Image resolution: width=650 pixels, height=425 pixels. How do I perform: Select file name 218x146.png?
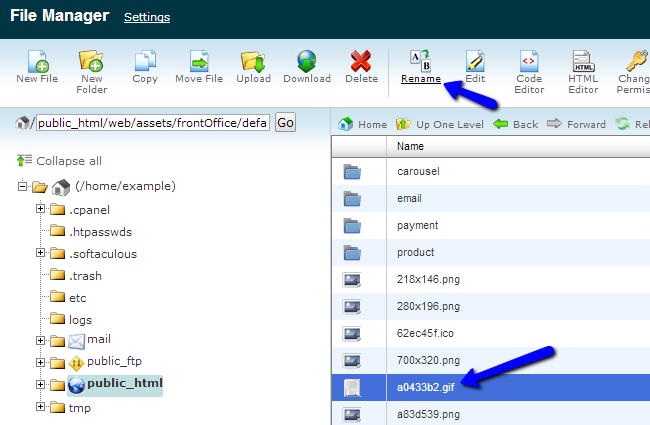[428, 279]
